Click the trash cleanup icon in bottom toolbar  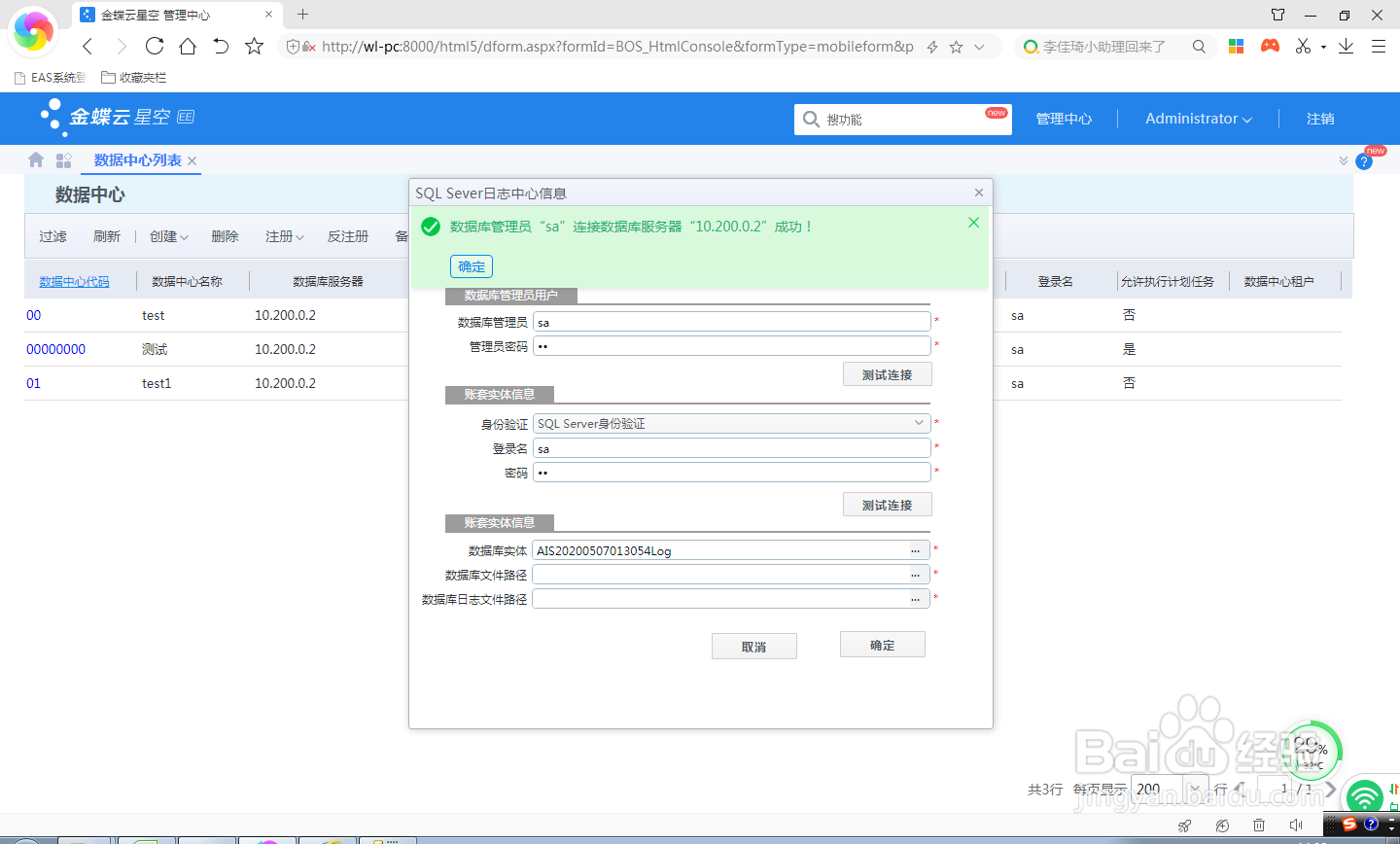1259,825
